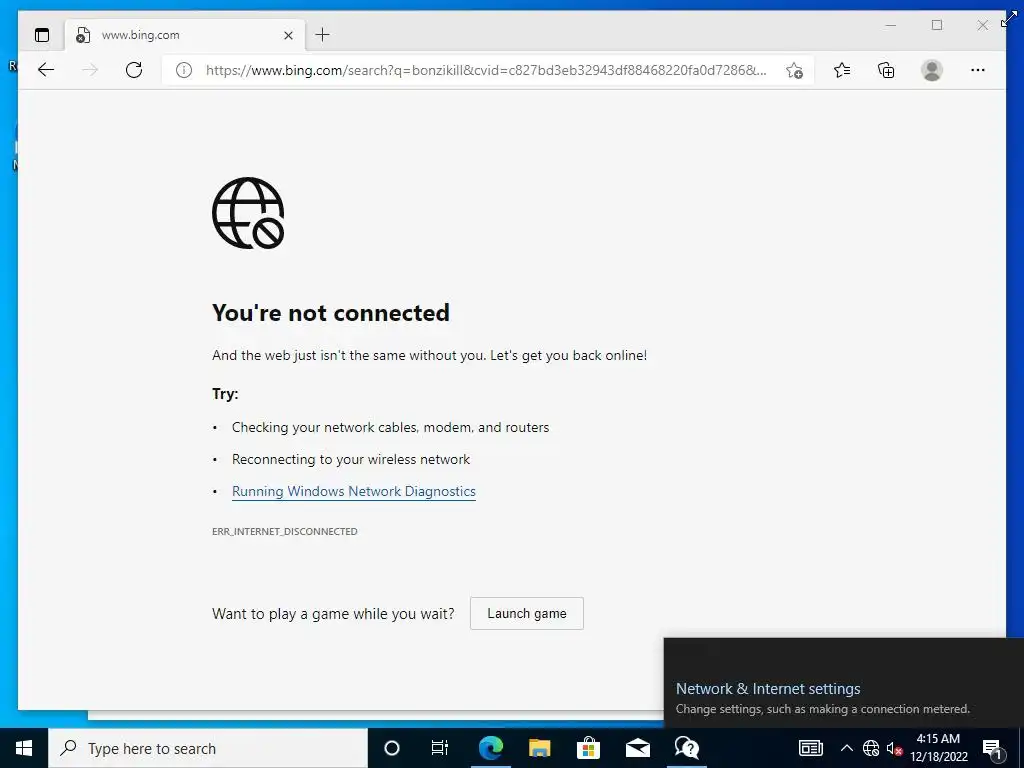The height and width of the screenshot is (768, 1024).
Task: Open File Explorer from taskbar
Action: coord(539,748)
